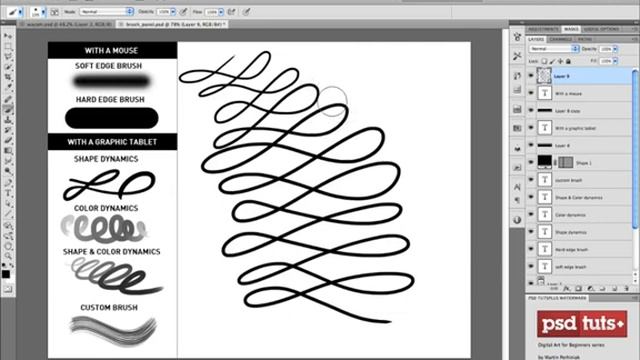This screenshot has height=360, width=640.
Task: Open the layer blend mode dropdown
Action: [554, 49]
